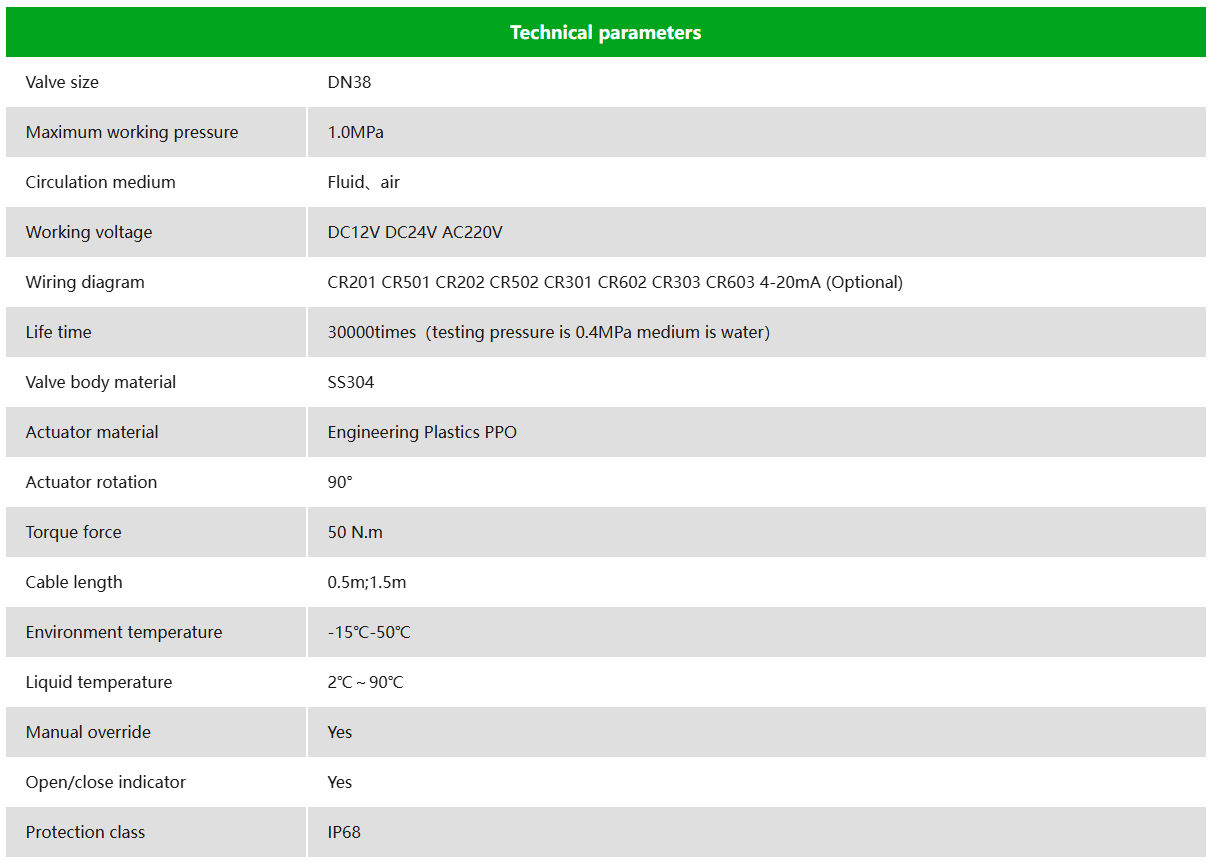Select the Manual override label
Image resolution: width=1213 pixels, height=863 pixels.
click(x=88, y=732)
